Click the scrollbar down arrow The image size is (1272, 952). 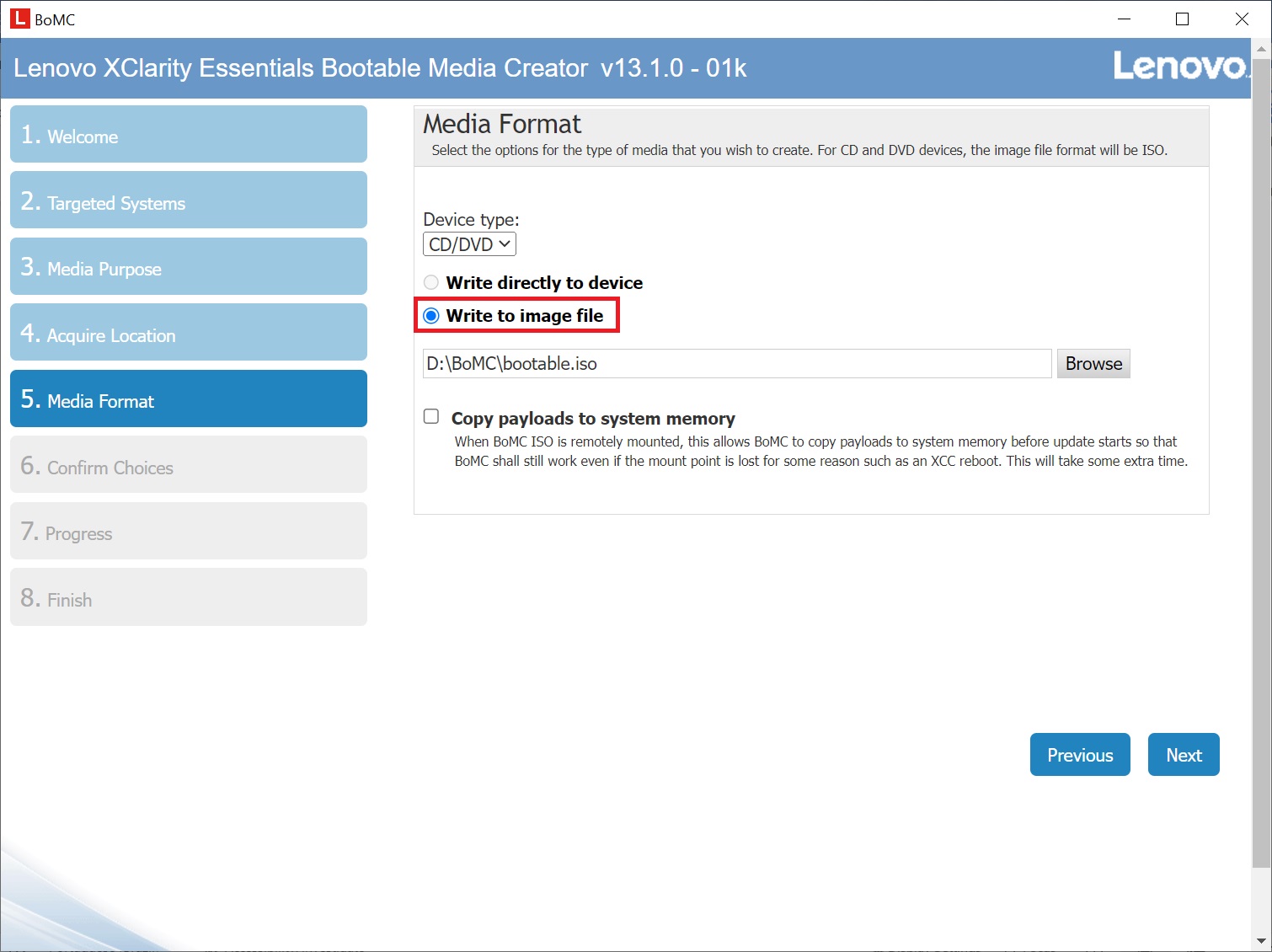coord(1261,941)
